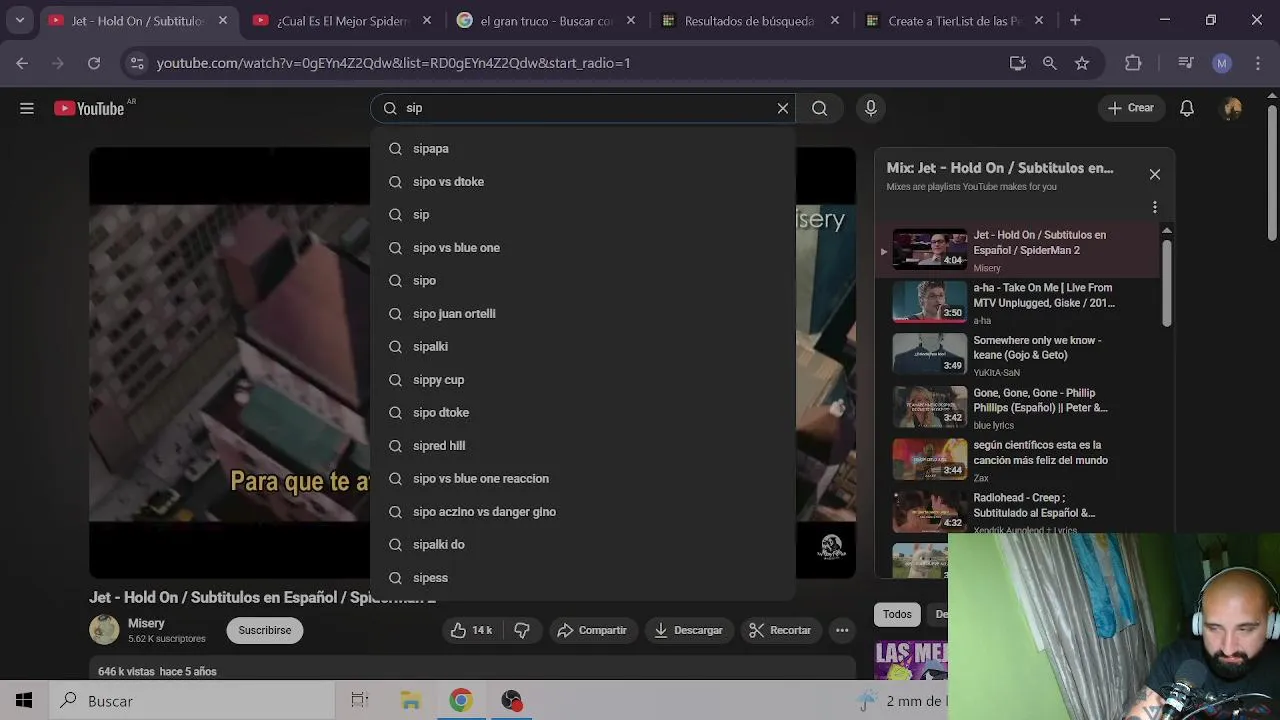The width and height of the screenshot is (1280, 720).
Task: Choose the "sippy cup" suggestion
Action: tap(583, 379)
